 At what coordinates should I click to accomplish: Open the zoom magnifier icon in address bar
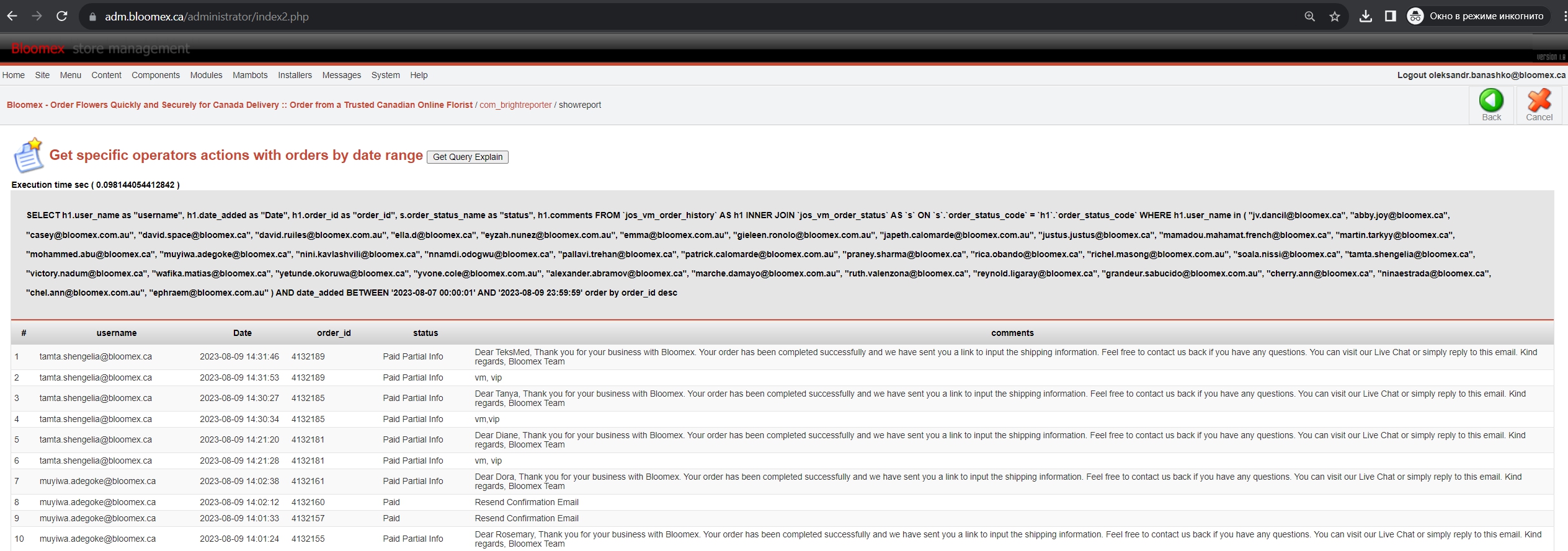pos(1309,17)
